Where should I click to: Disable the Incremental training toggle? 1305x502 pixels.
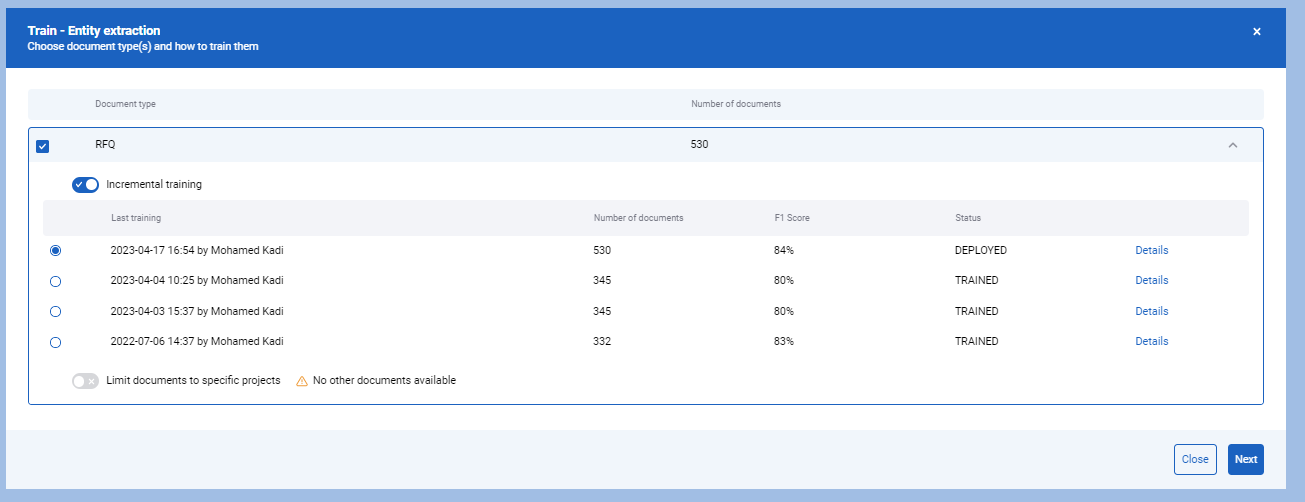[x=85, y=185]
